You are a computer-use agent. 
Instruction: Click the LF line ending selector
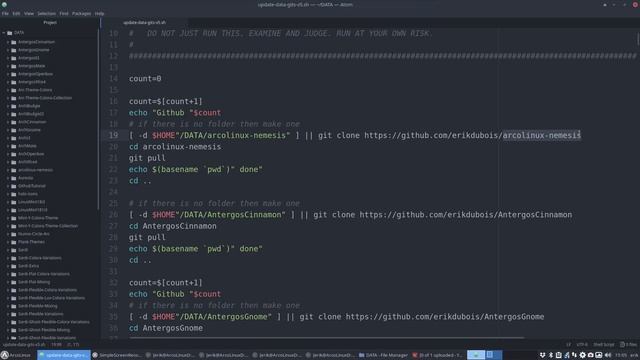(x=569, y=344)
